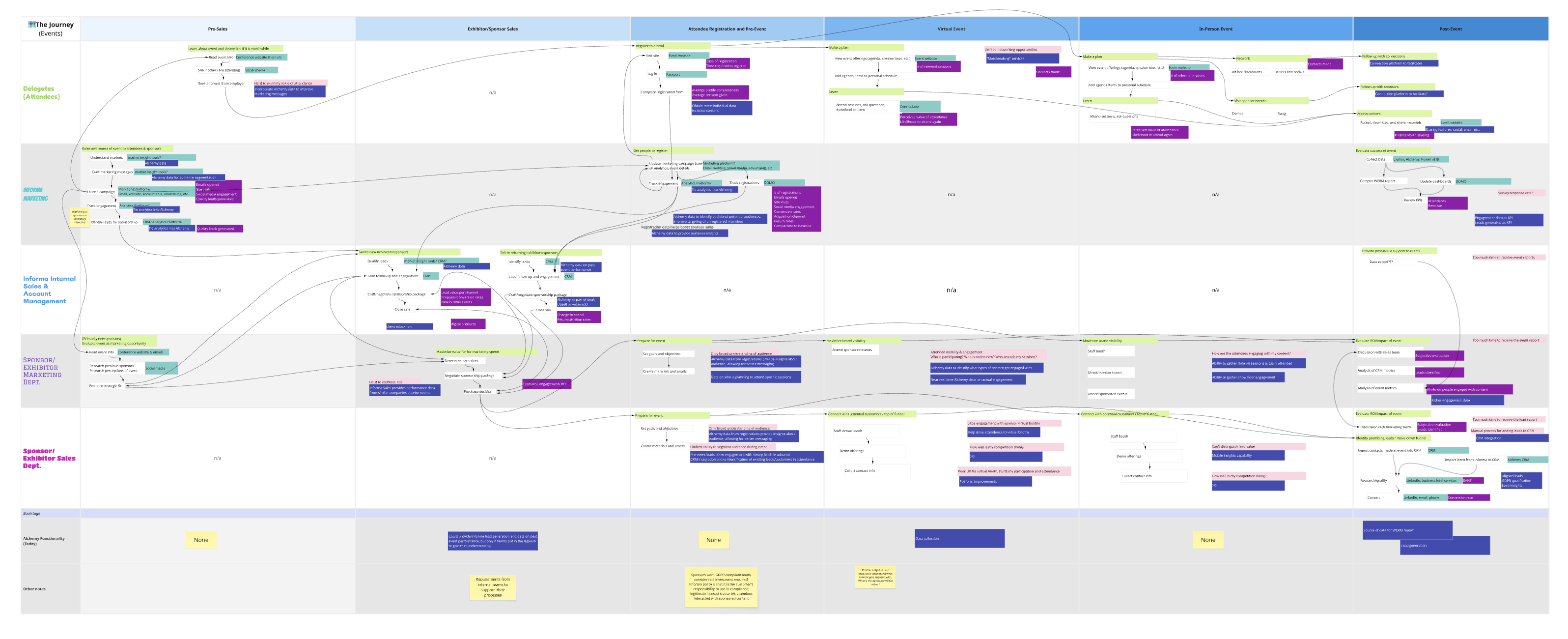Select 'Requirements from internal teams' yellow sticky note

click(492, 588)
